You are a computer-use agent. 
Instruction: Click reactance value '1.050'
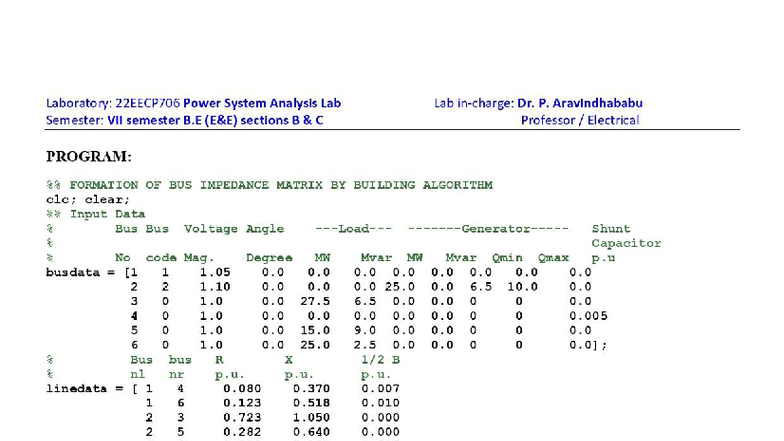point(312,418)
